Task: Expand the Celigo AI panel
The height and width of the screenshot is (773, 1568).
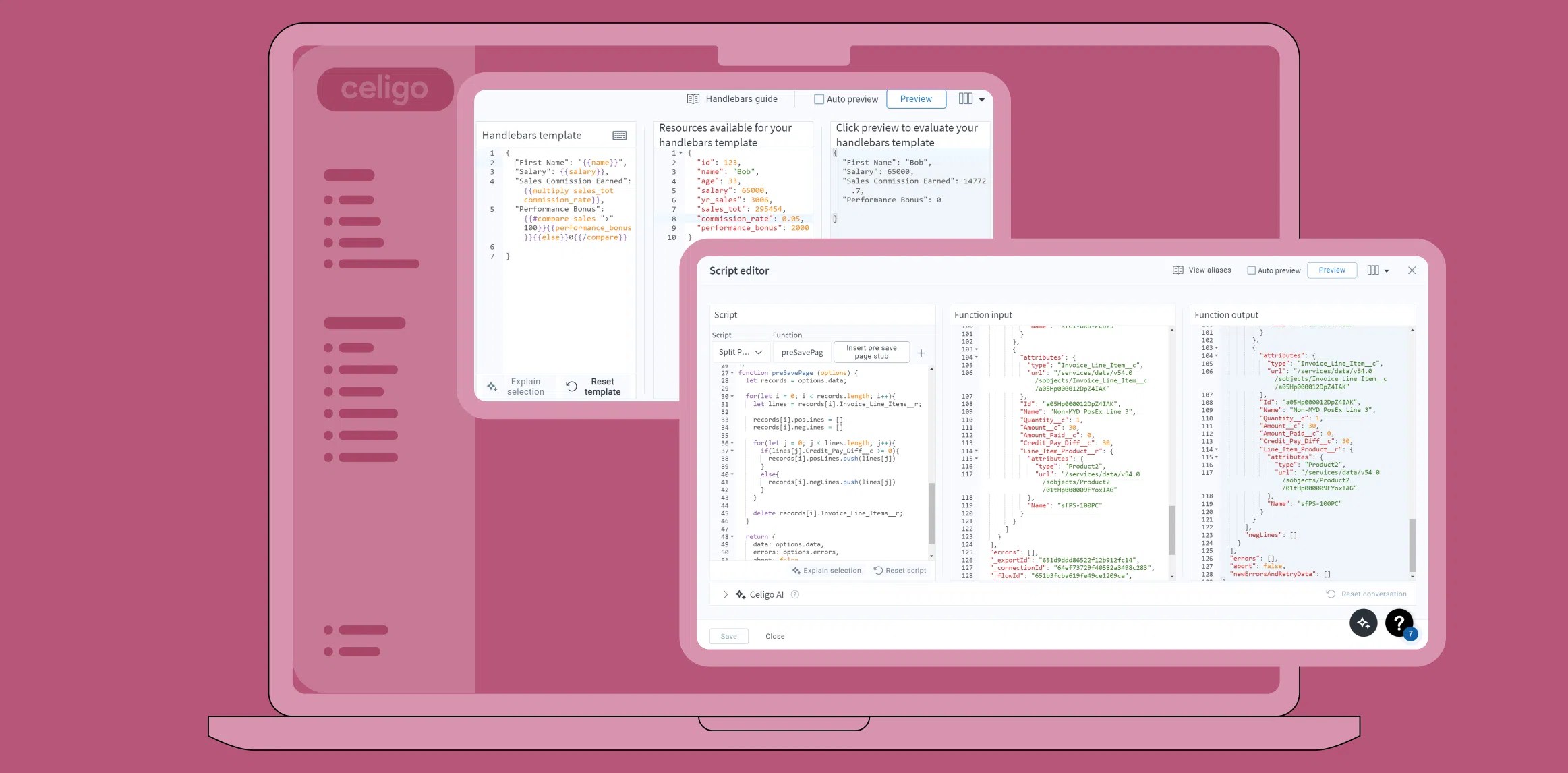Action: click(725, 594)
